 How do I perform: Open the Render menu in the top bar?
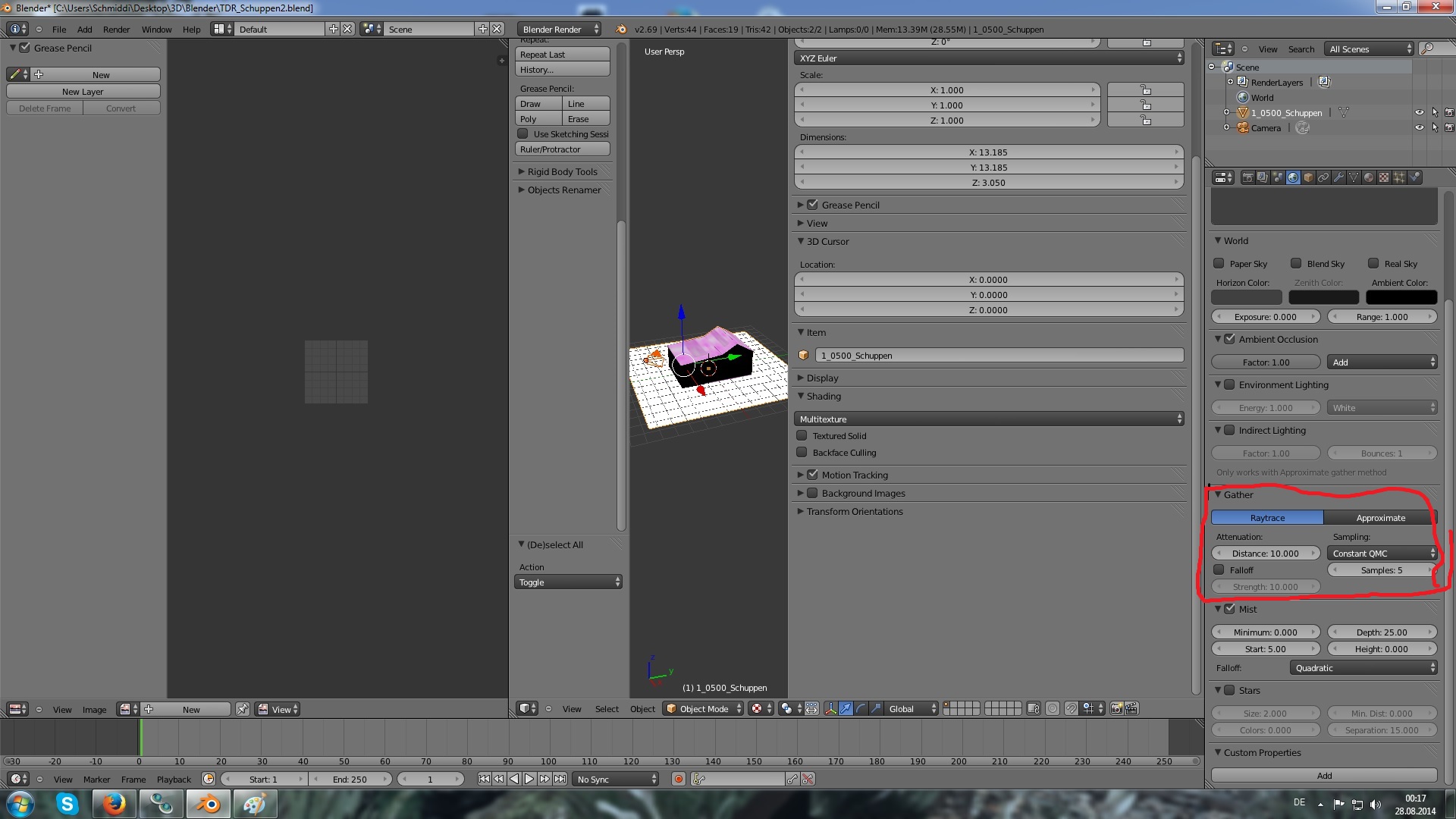point(116,29)
